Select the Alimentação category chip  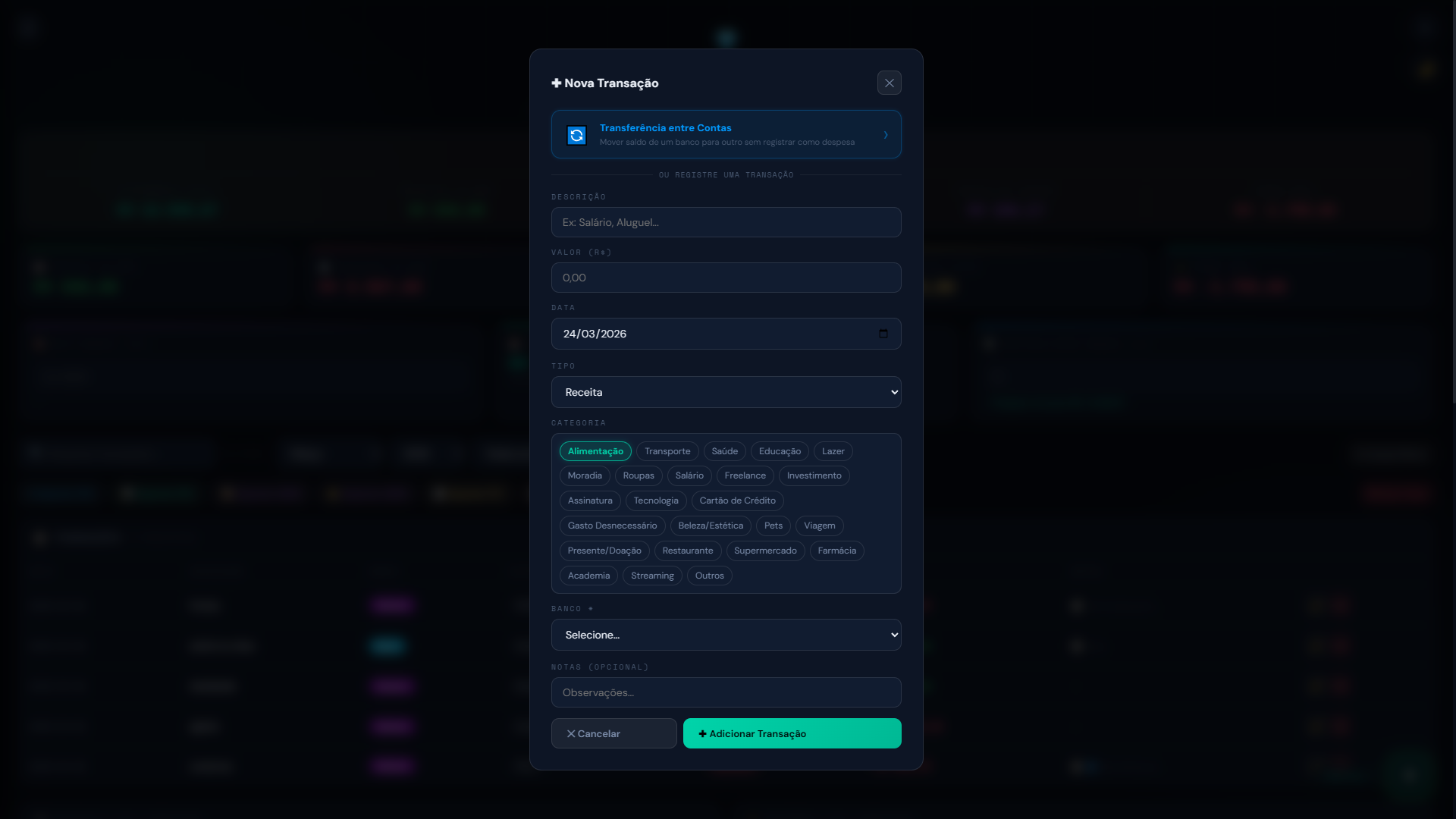(x=595, y=451)
